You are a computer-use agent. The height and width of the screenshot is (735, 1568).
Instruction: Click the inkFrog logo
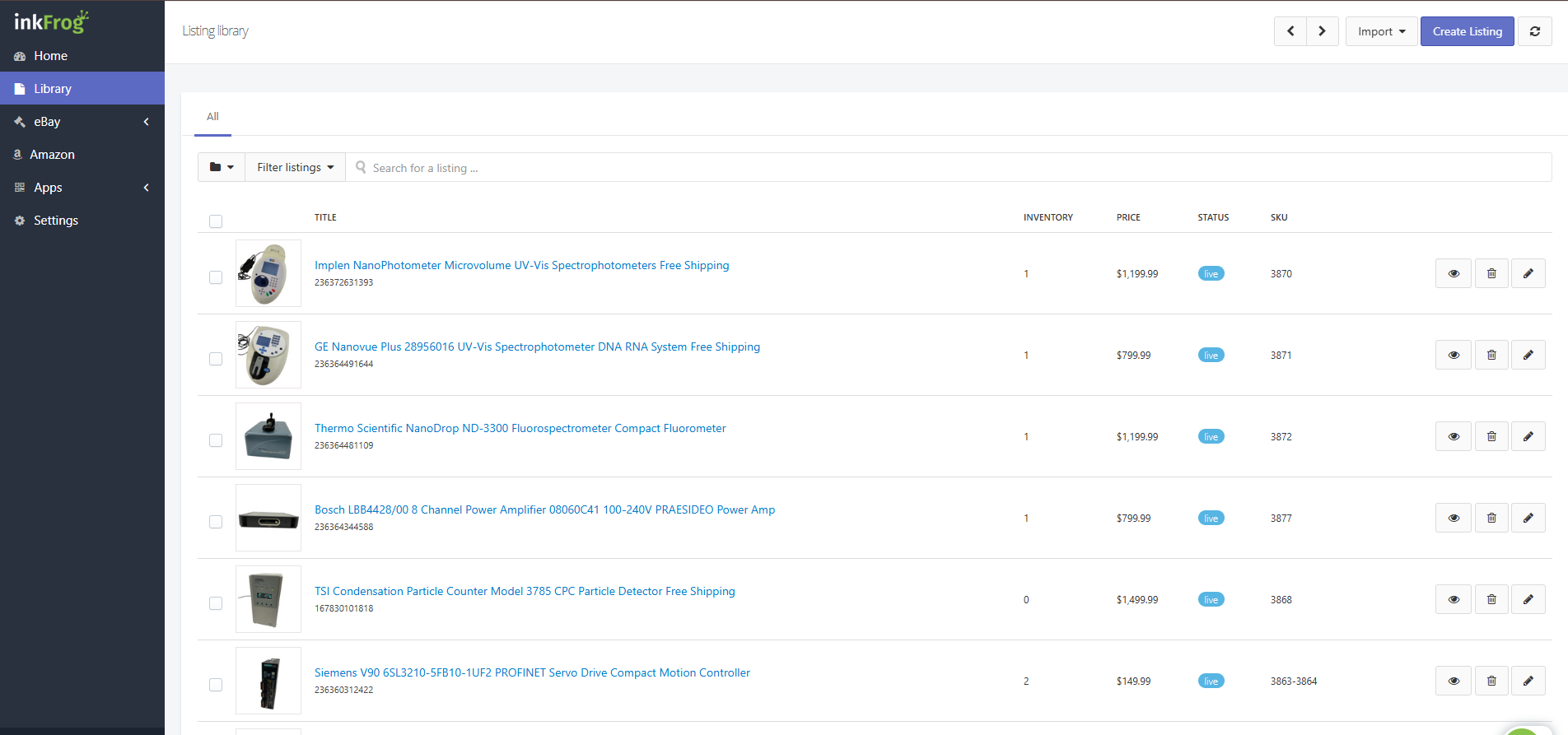pyautogui.click(x=51, y=22)
